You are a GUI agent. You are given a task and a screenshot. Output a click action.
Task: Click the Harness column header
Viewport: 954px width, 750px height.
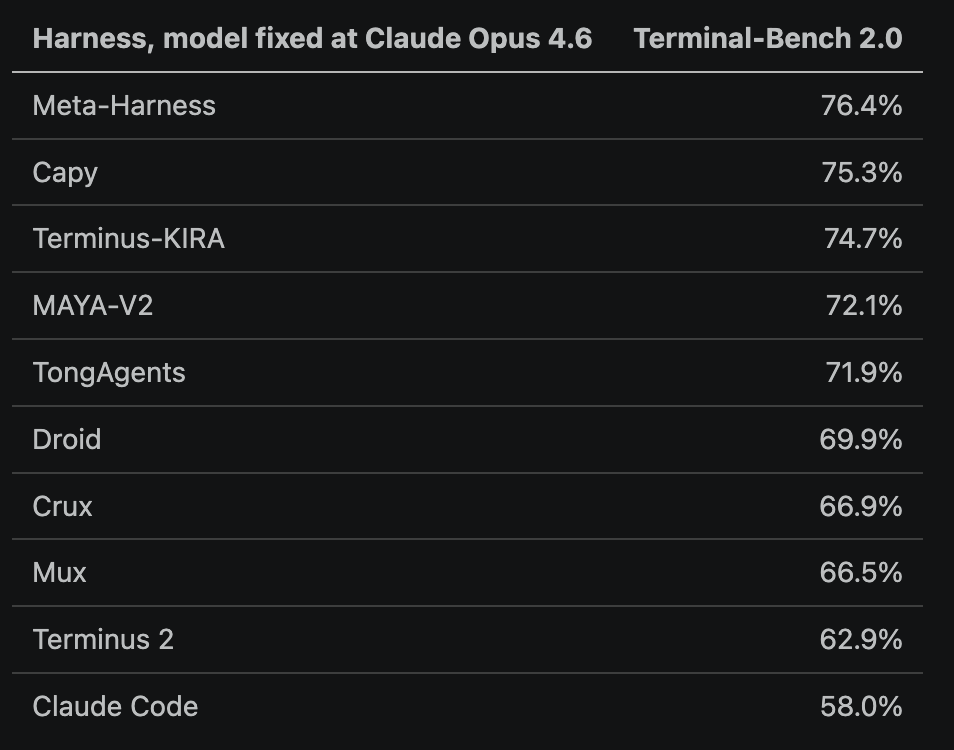[x=312, y=39]
